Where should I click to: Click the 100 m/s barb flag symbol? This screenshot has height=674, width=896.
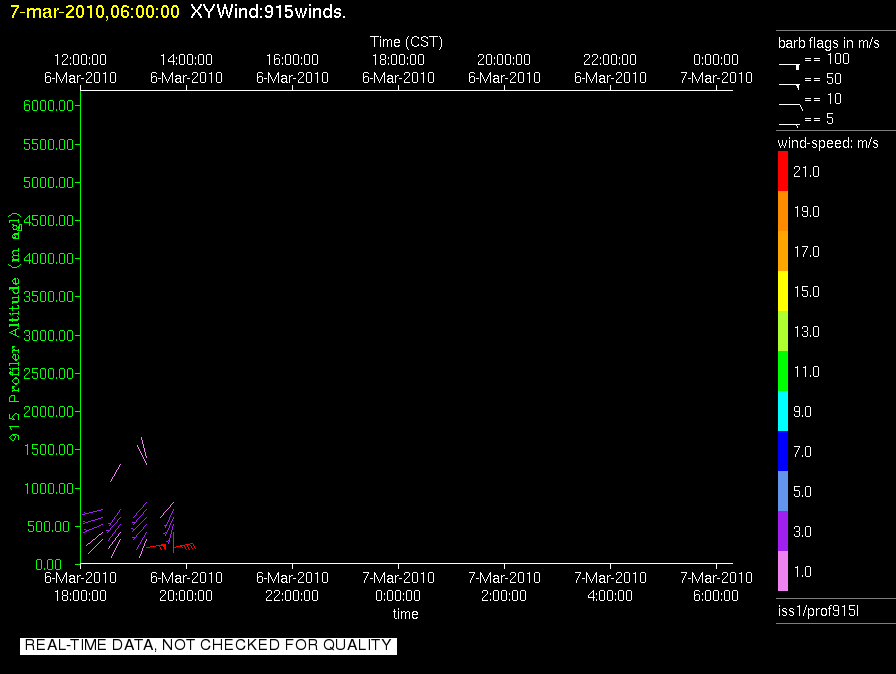click(x=789, y=66)
